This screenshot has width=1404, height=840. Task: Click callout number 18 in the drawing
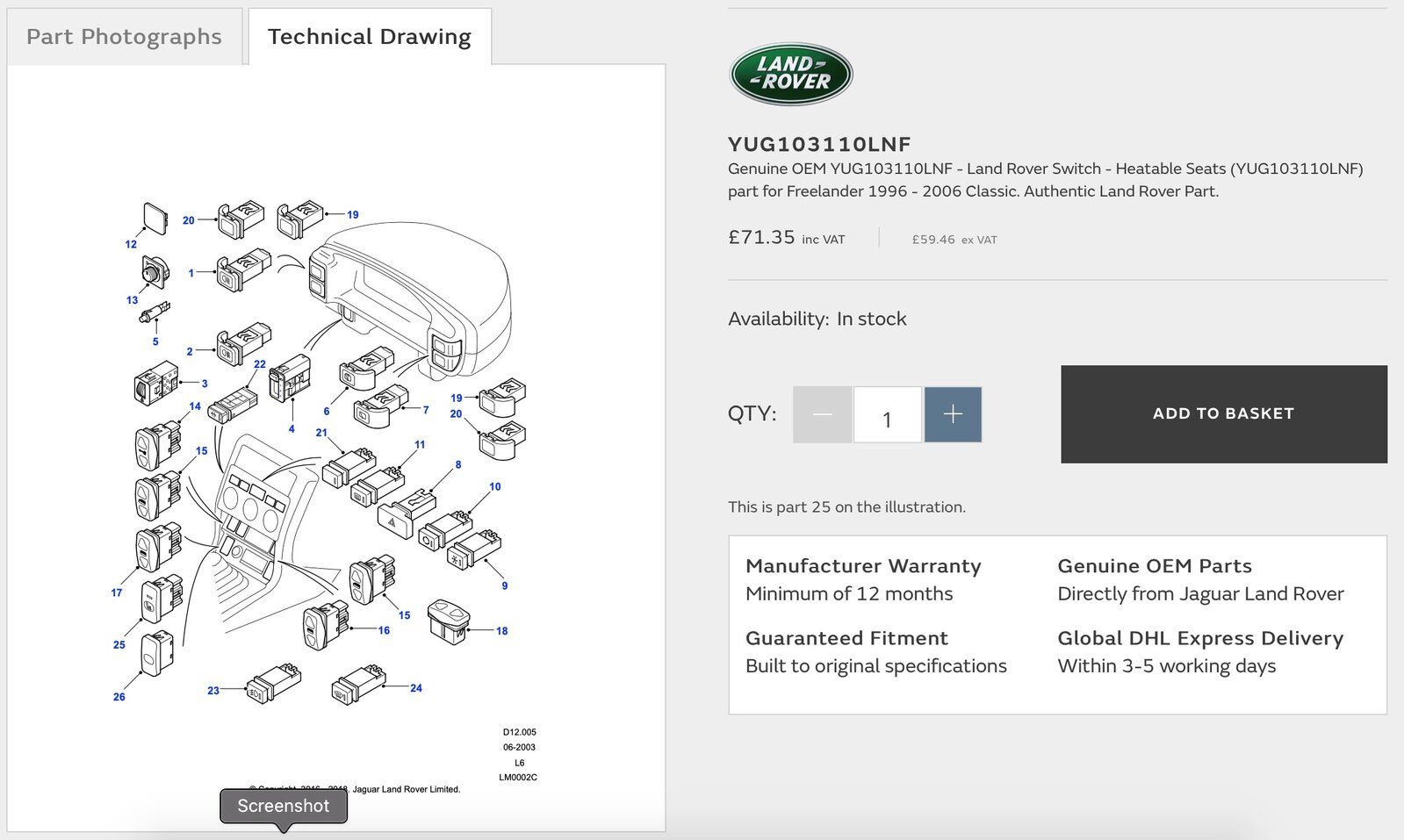502,631
